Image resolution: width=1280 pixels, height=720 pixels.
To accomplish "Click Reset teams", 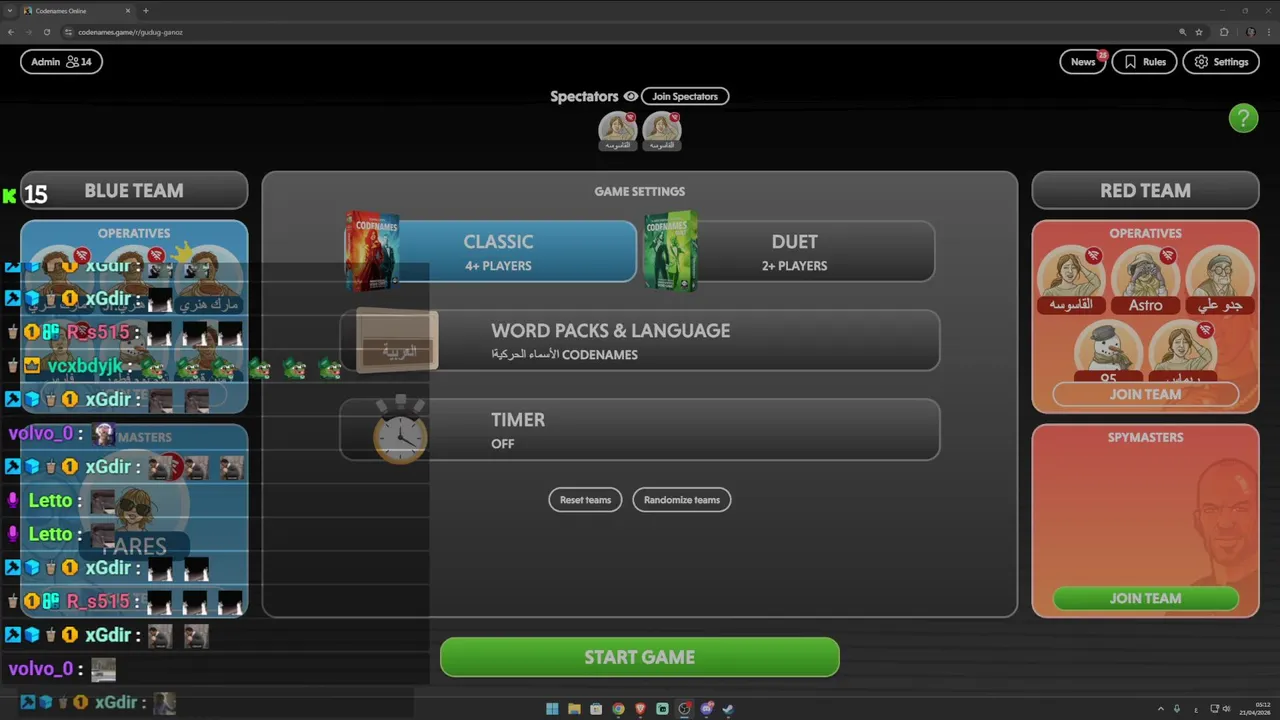I will point(585,500).
